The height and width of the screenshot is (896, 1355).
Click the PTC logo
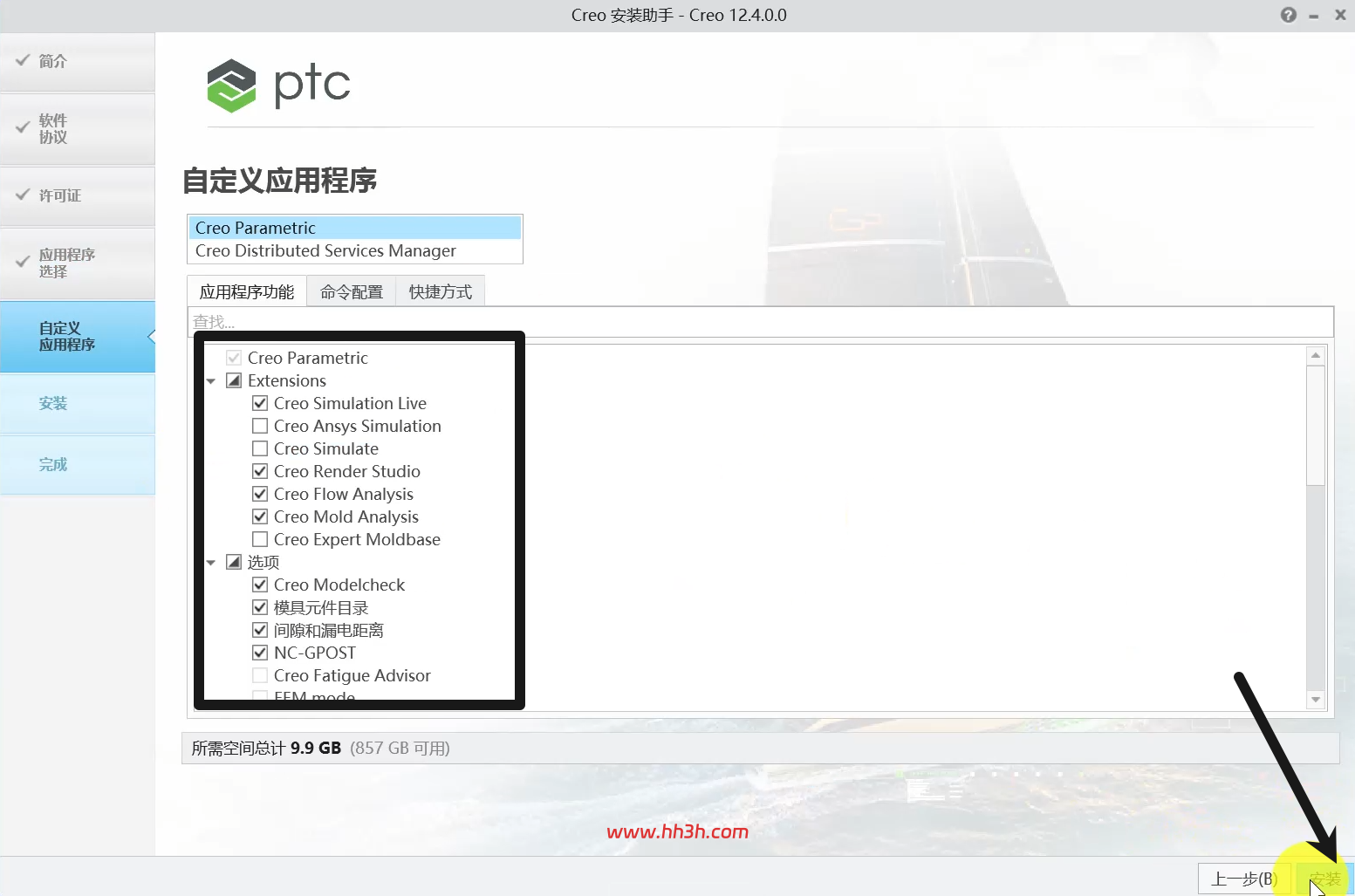278,85
